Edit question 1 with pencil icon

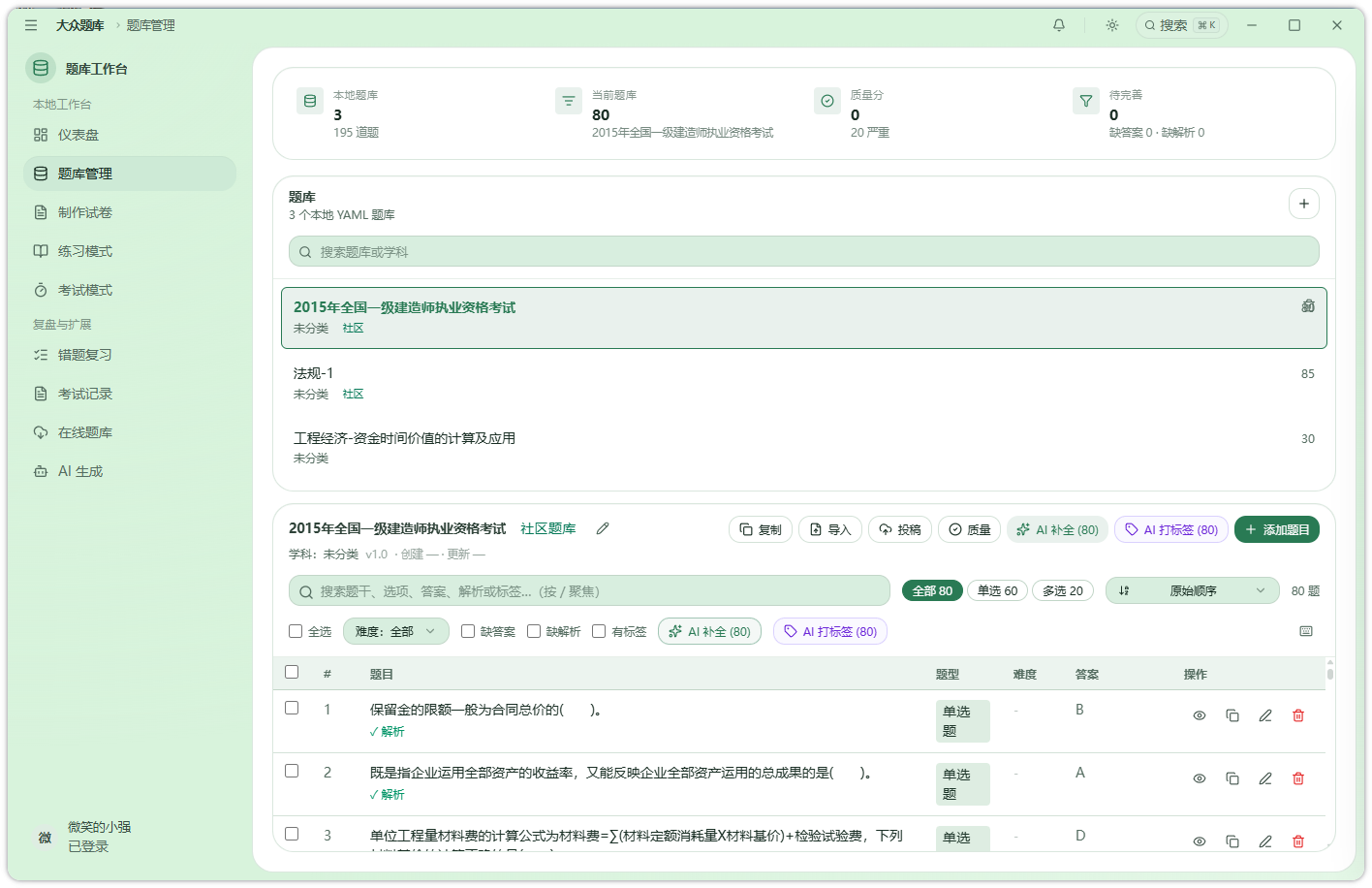coord(1265,715)
